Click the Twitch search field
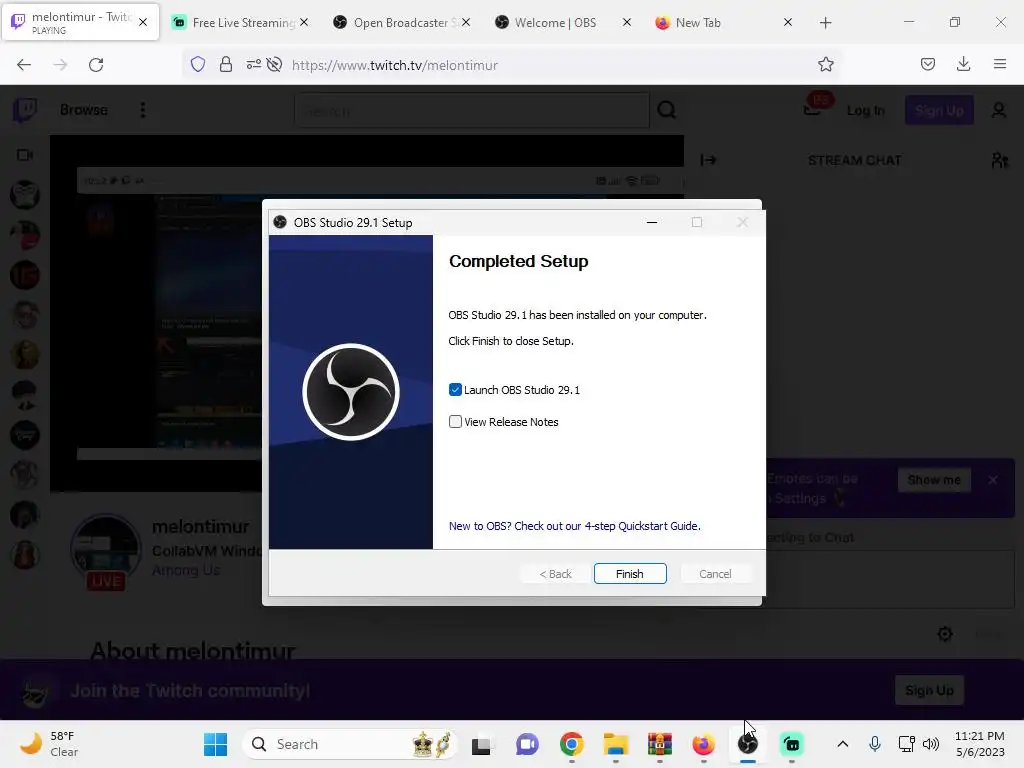 (x=472, y=110)
